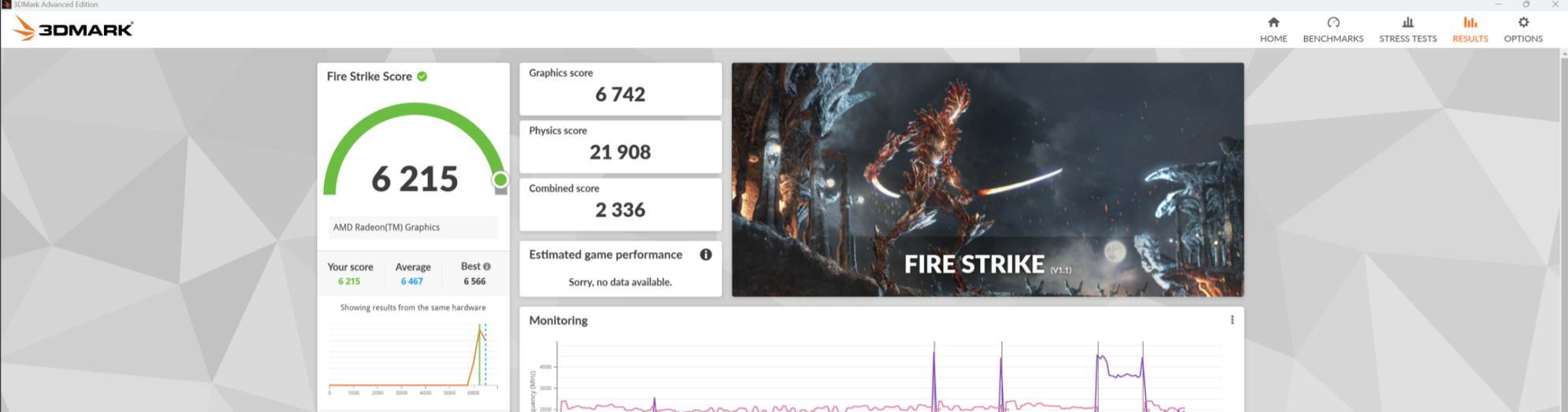
Task: Click the Fire Strike banner image
Action: pos(988,180)
